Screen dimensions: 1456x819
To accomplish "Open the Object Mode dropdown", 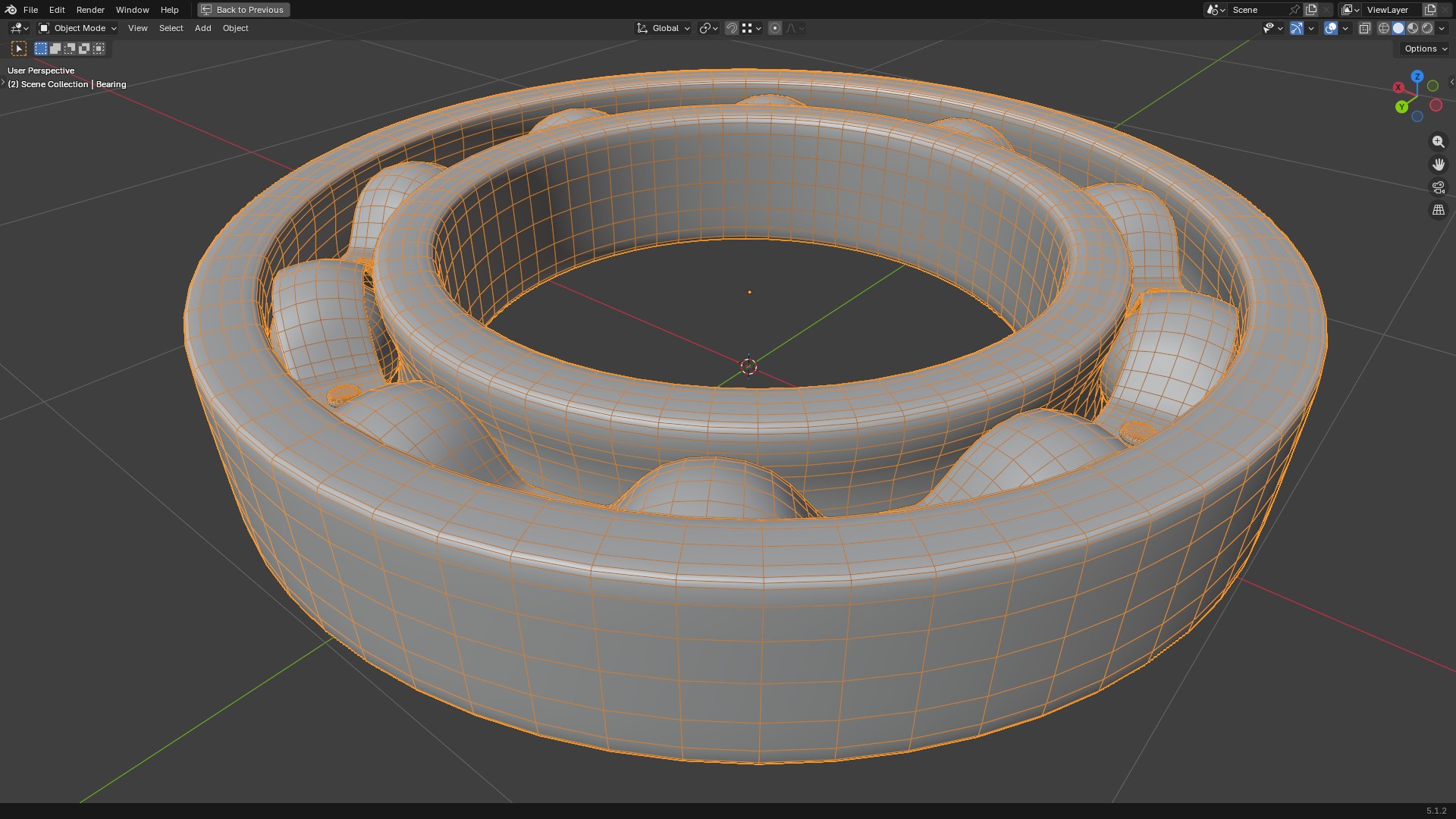I will point(77,28).
